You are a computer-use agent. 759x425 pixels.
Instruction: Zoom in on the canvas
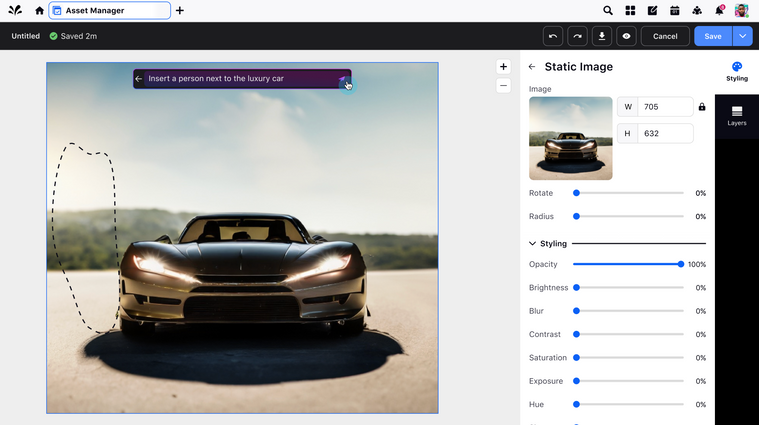pos(503,67)
